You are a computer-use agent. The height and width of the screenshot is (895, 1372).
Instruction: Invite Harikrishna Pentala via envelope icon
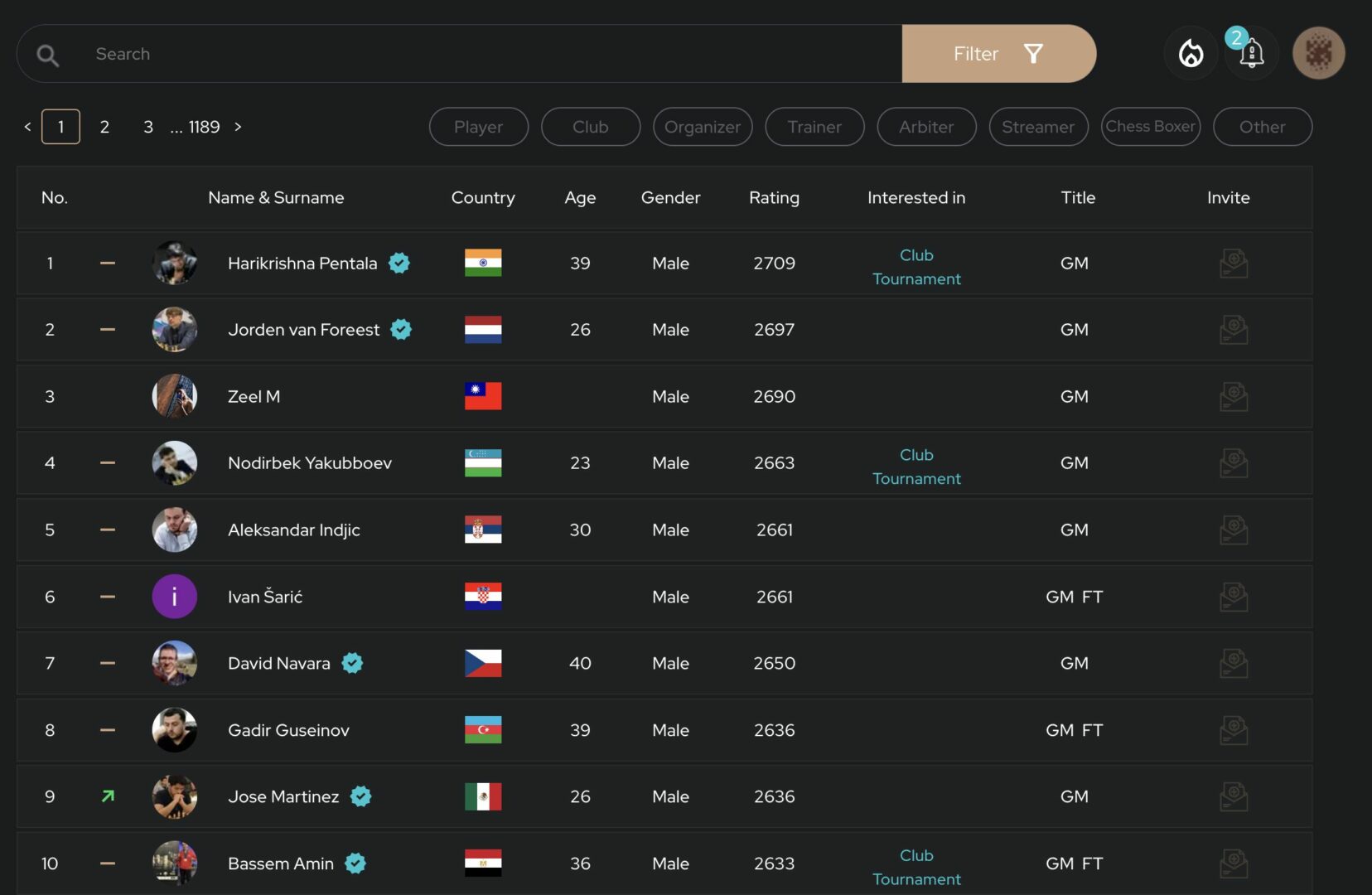1233,264
